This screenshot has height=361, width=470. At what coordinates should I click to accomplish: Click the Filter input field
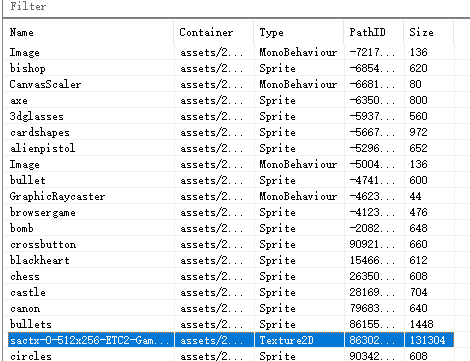click(x=236, y=7)
